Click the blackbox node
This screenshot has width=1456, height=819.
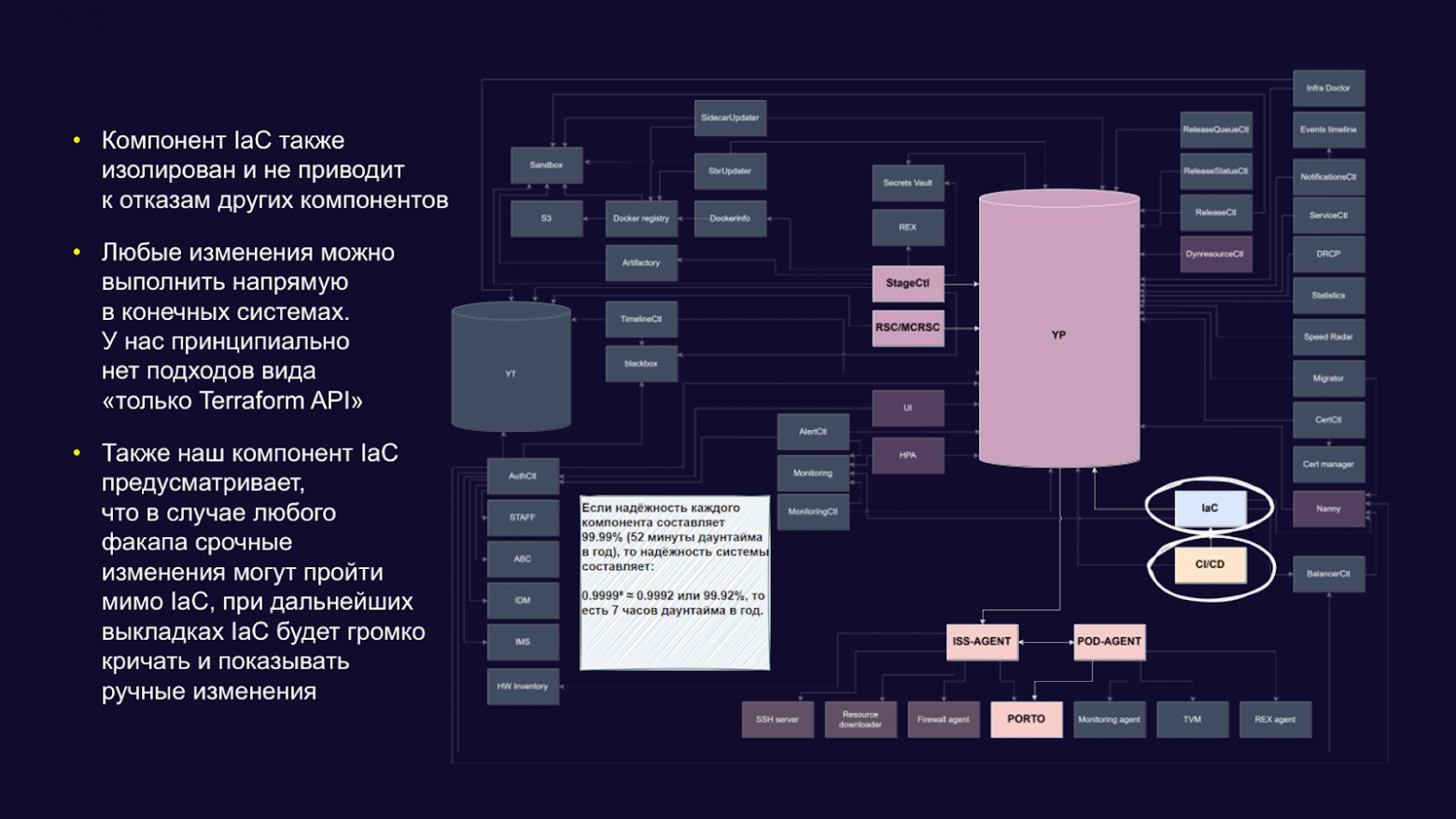click(x=641, y=364)
